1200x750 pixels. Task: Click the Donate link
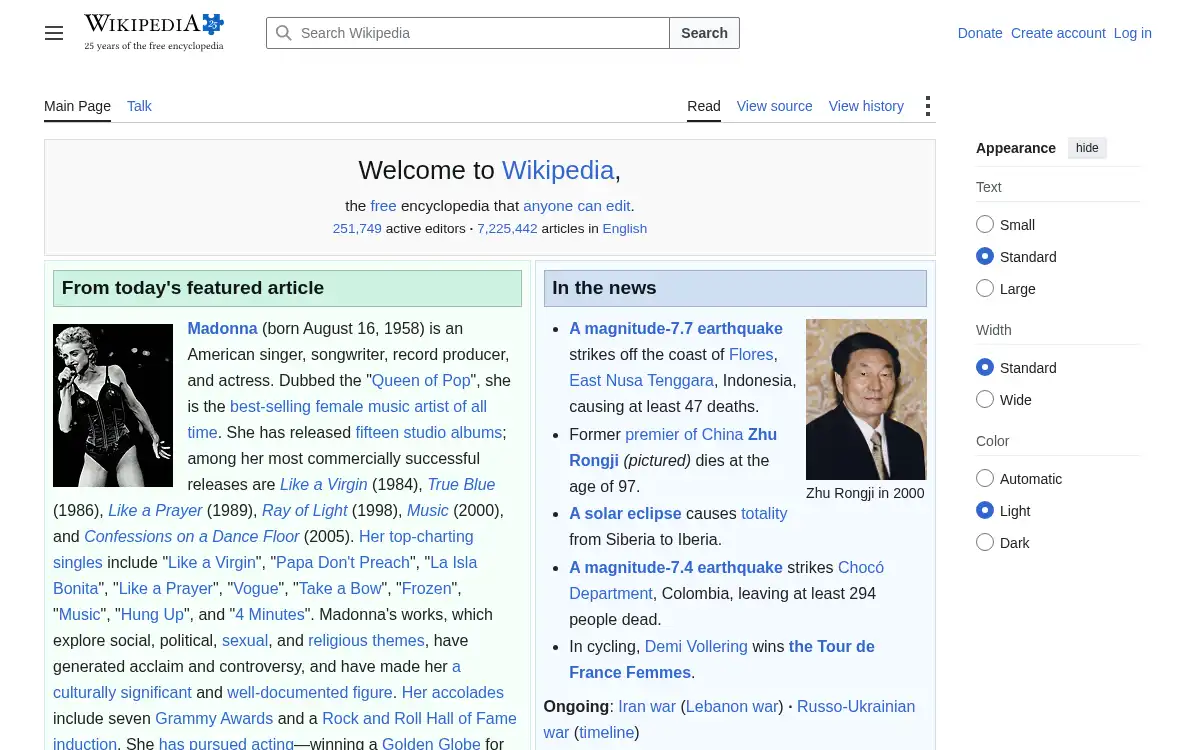pyautogui.click(x=980, y=33)
